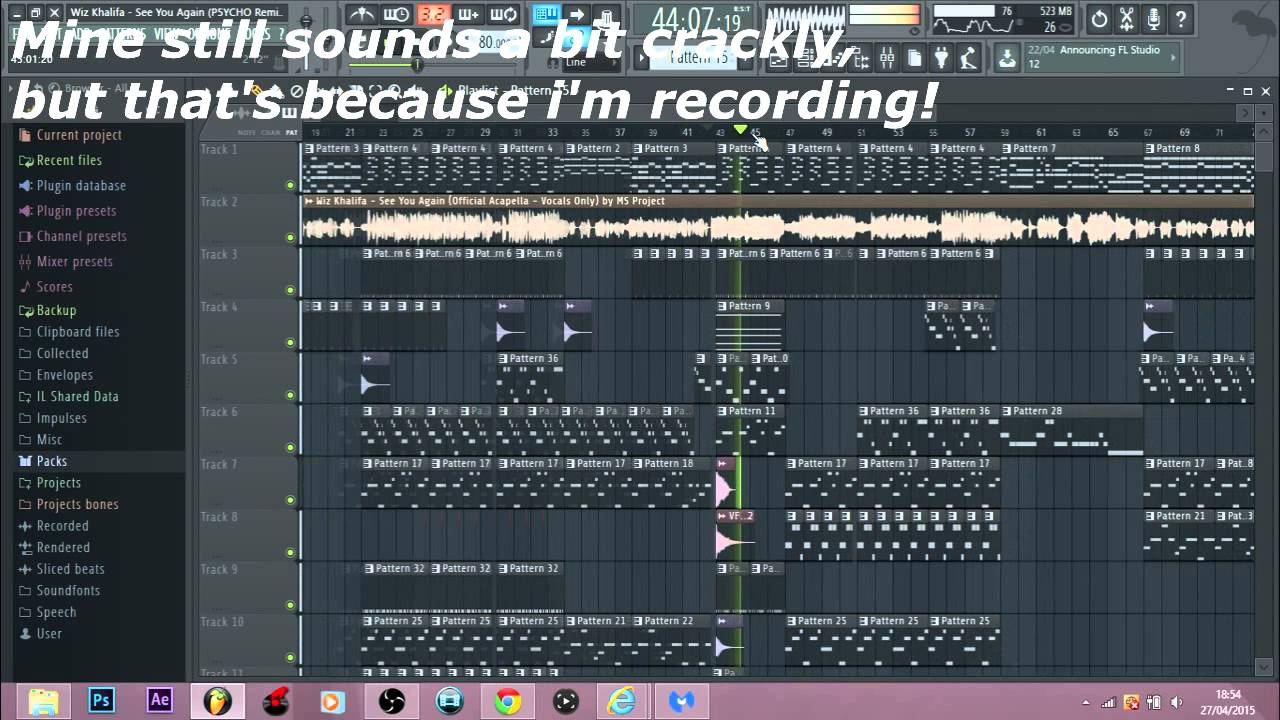Click the news panel arrow button
The height and width of the screenshot is (720, 1280).
pyautogui.click(x=1175, y=58)
